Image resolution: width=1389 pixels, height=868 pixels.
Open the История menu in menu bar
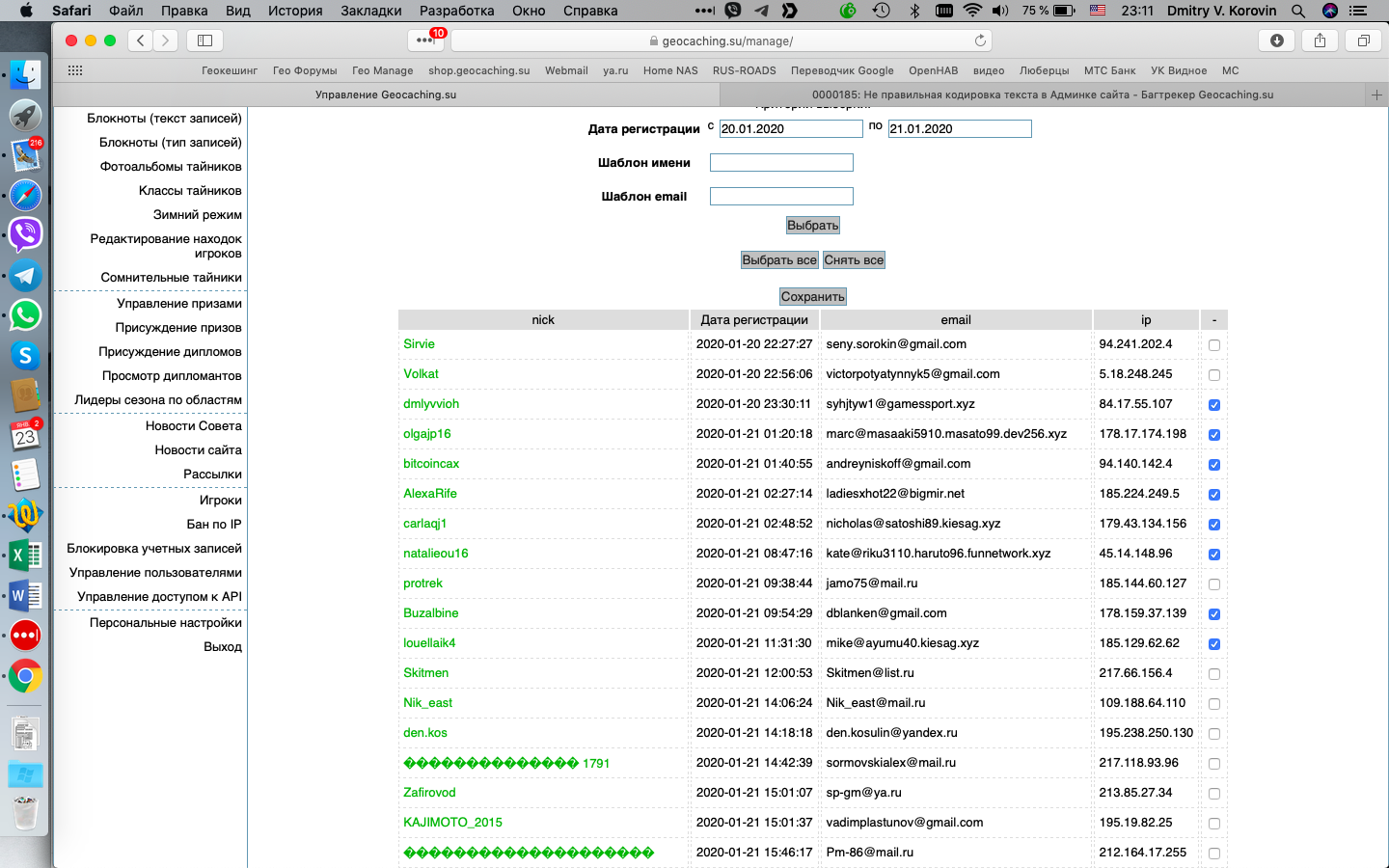pos(294,11)
